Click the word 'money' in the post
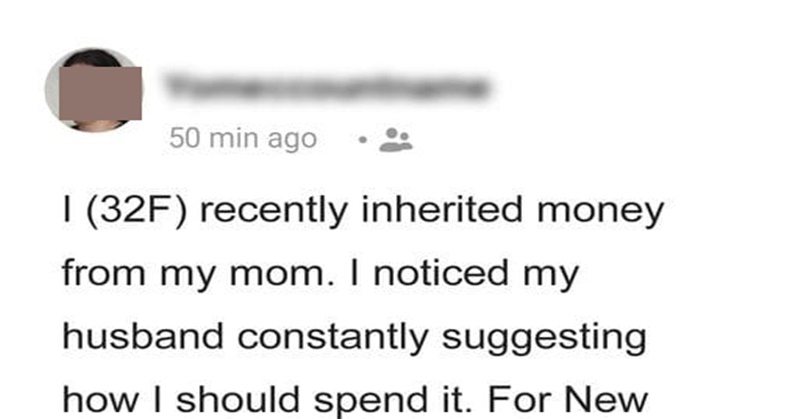Viewport: 800px width, 419px height. point(601,212)
